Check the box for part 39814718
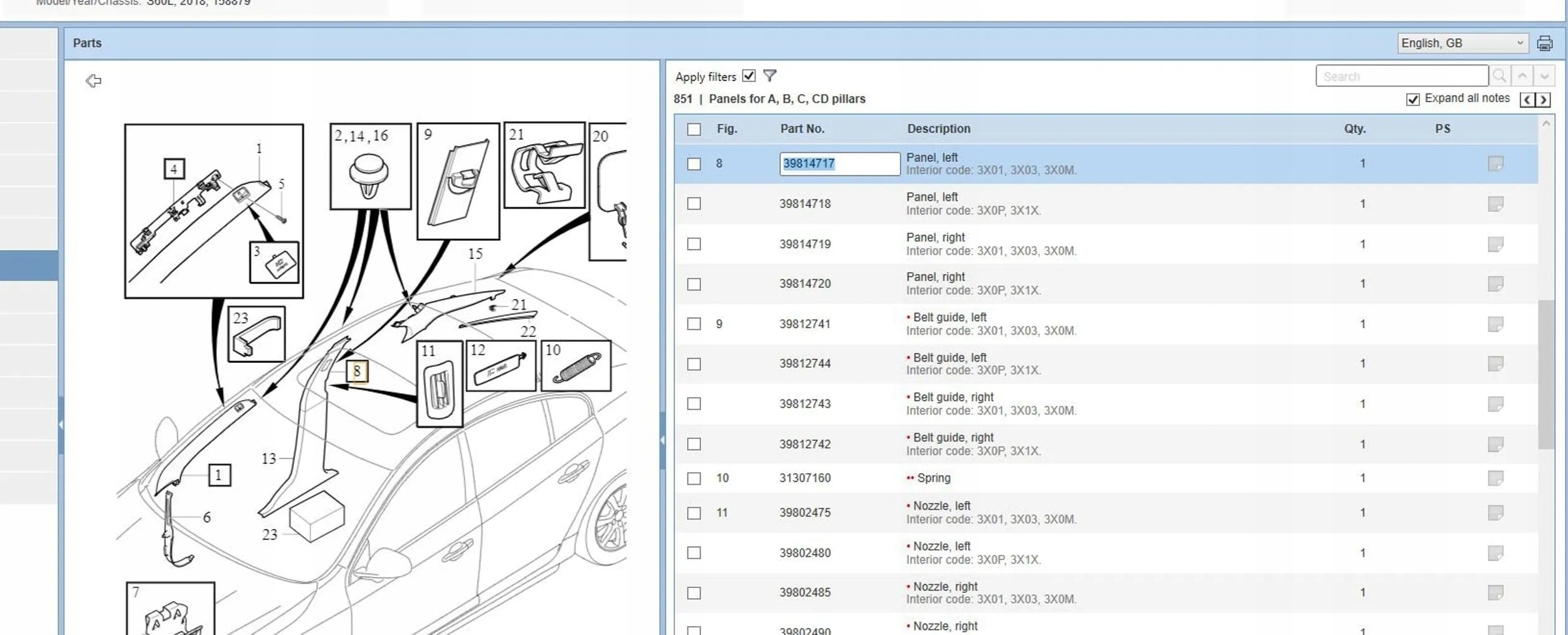Image resolution: width=1568 pixels, height=635 pixels. (x=694, y=204)
